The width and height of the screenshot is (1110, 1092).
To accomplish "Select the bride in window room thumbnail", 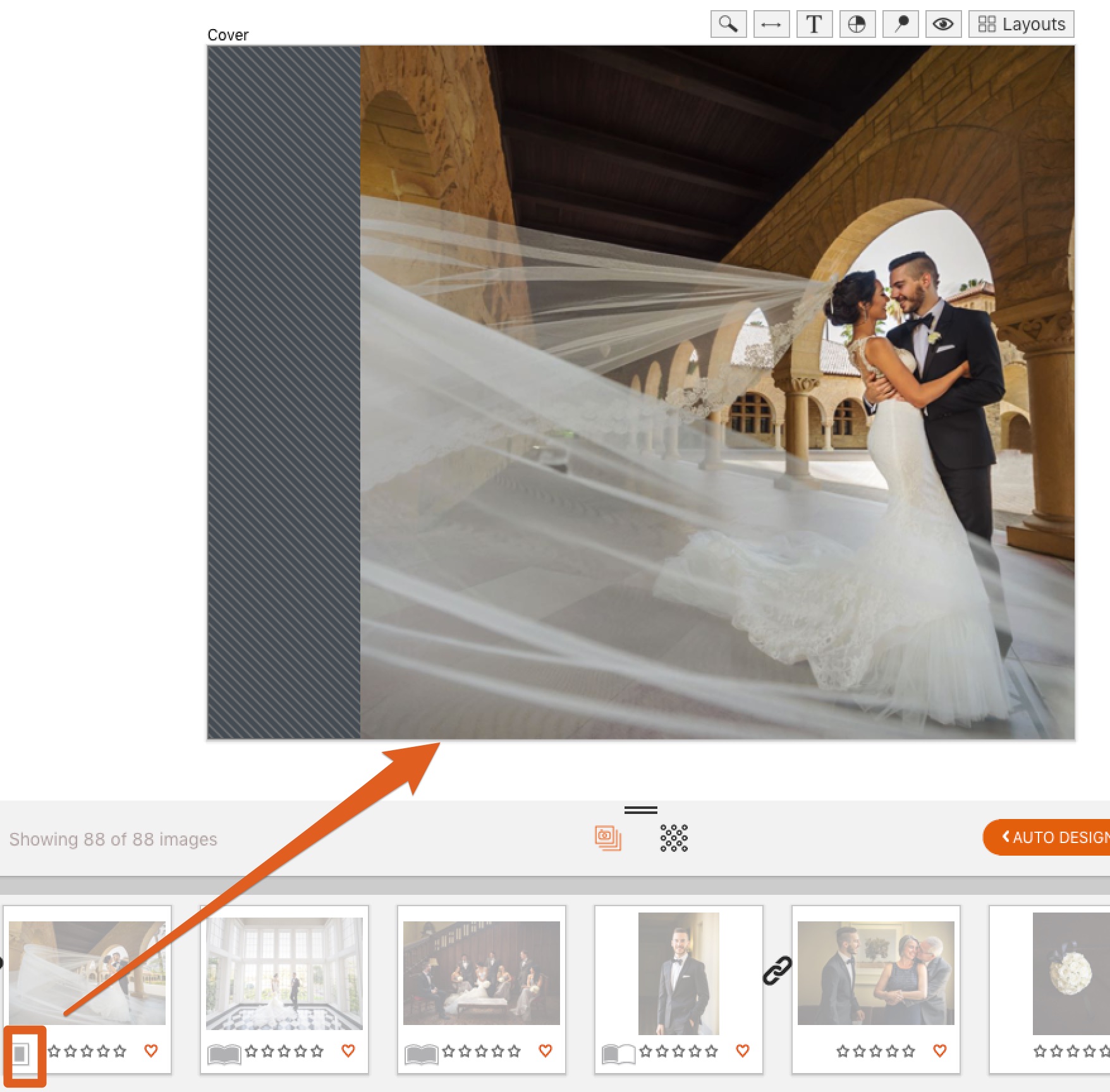I will pyautogui.click(x=284, y=974).
